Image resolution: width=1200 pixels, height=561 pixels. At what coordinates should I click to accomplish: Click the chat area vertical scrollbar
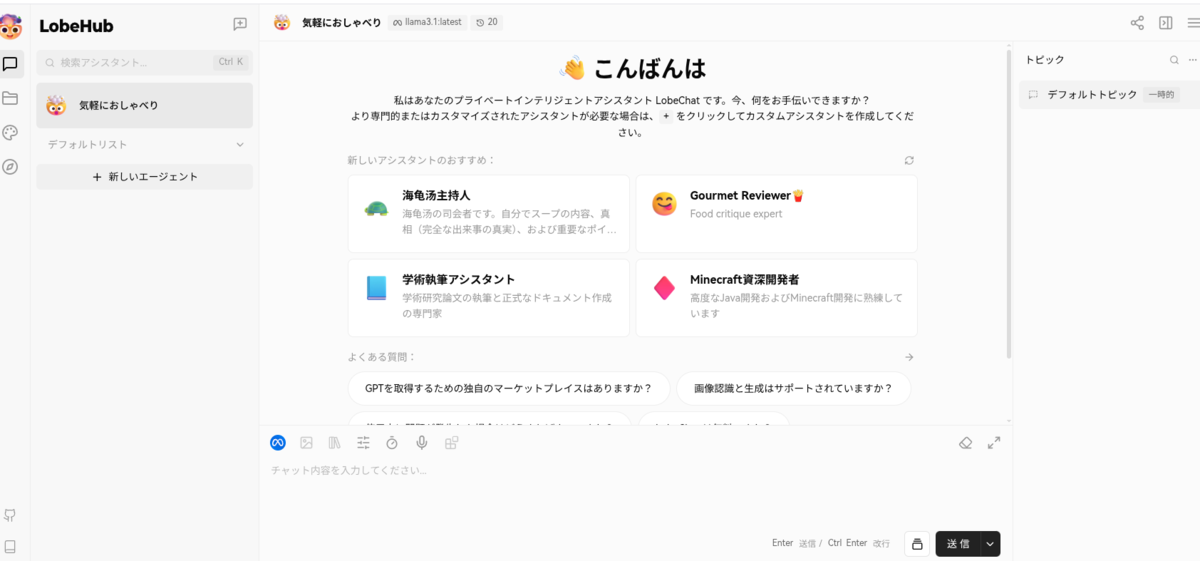coord(1008,205)
